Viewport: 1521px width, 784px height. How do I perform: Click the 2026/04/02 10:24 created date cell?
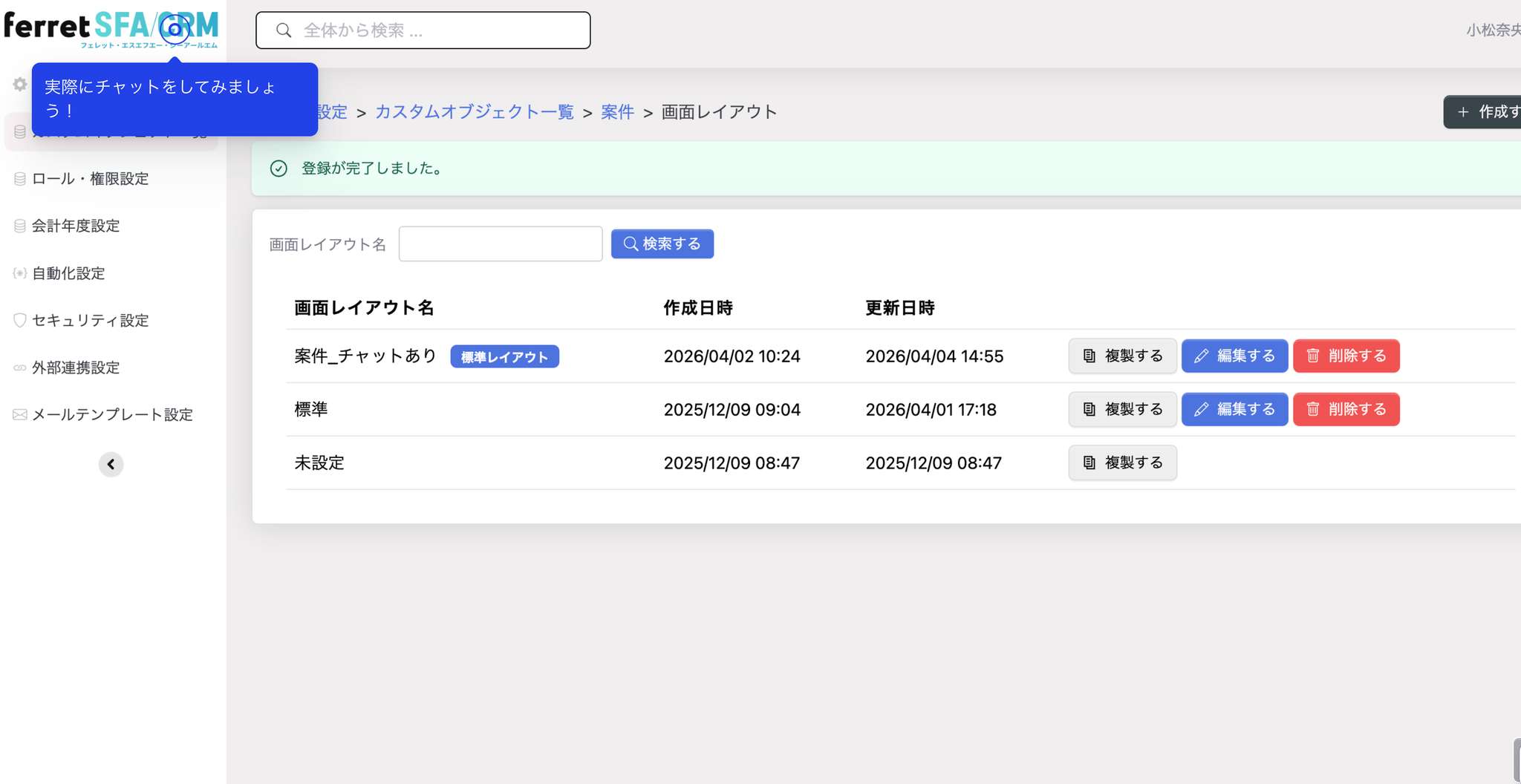(732, 356)
